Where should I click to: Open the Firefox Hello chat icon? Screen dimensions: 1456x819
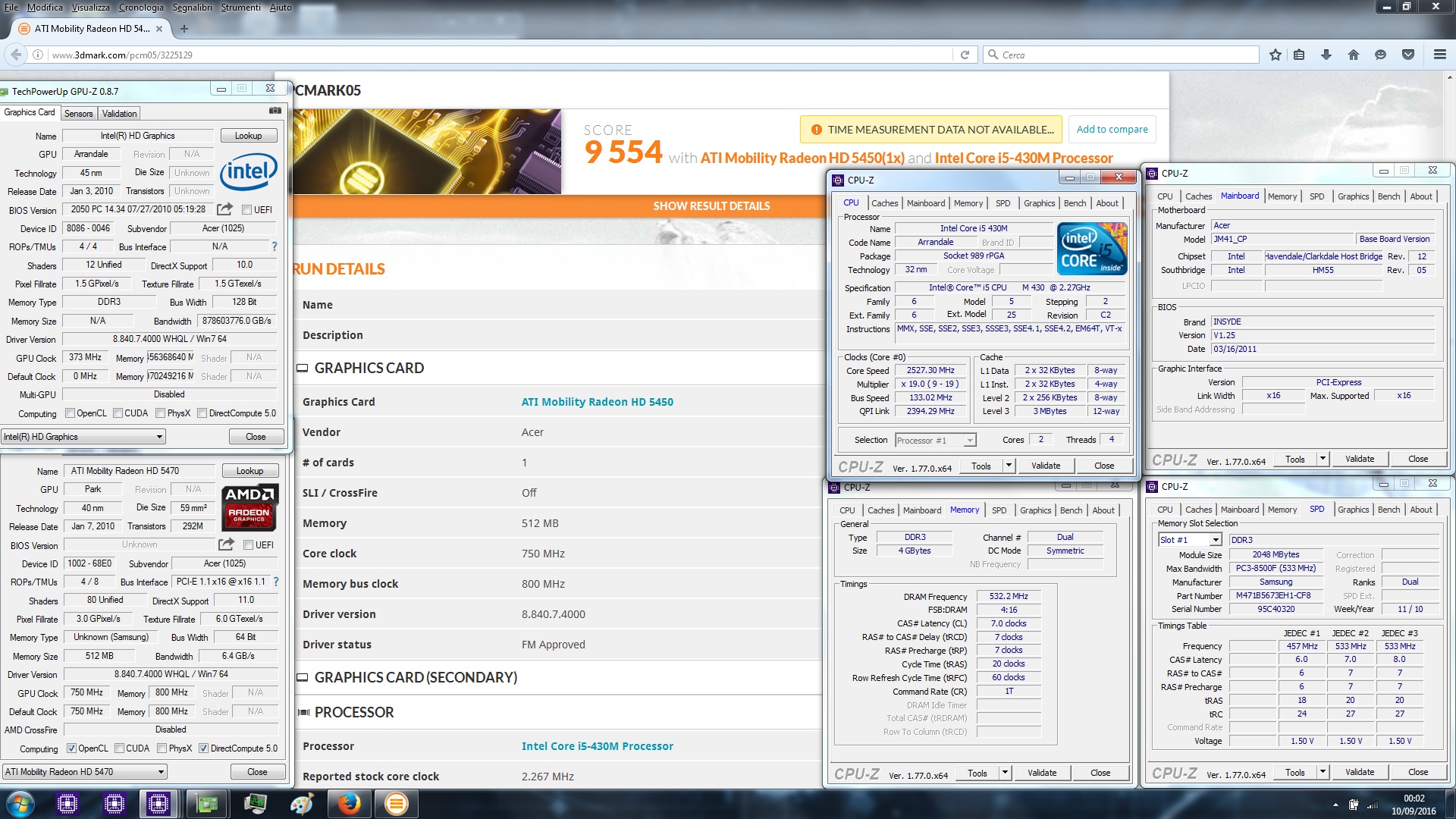[1380, 55]
